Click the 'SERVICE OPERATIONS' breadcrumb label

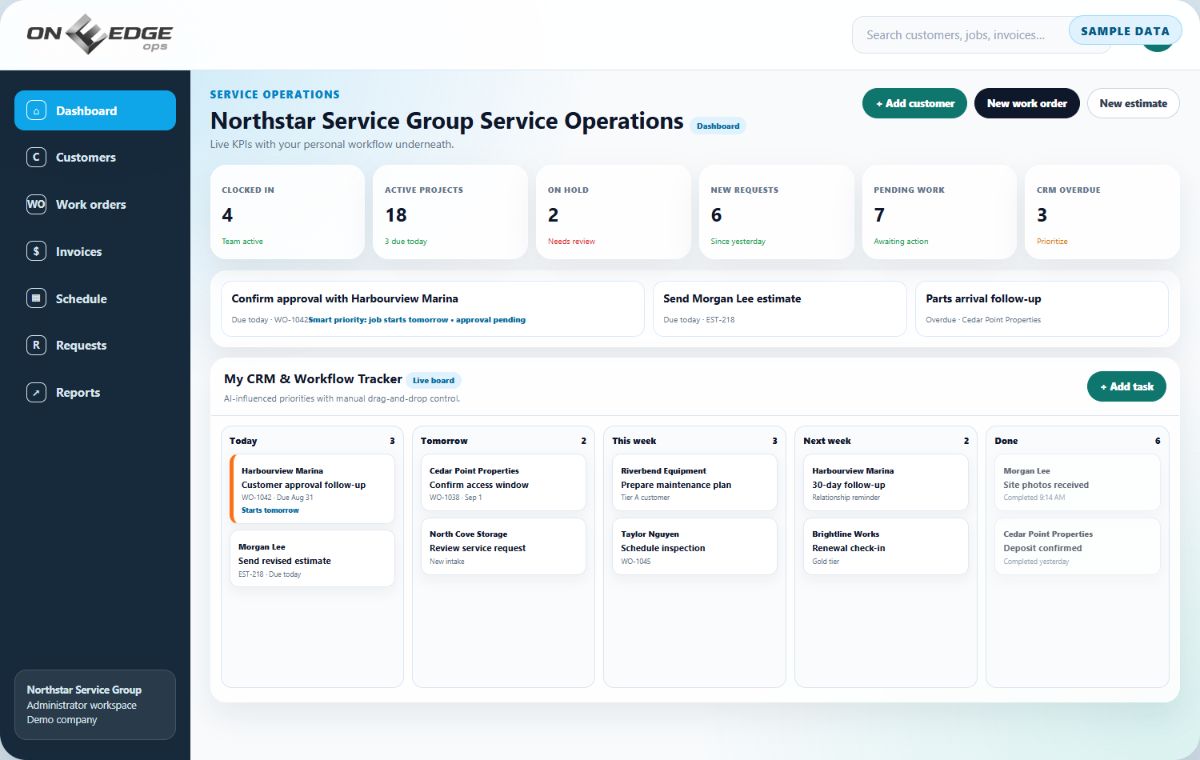(275, 94)
